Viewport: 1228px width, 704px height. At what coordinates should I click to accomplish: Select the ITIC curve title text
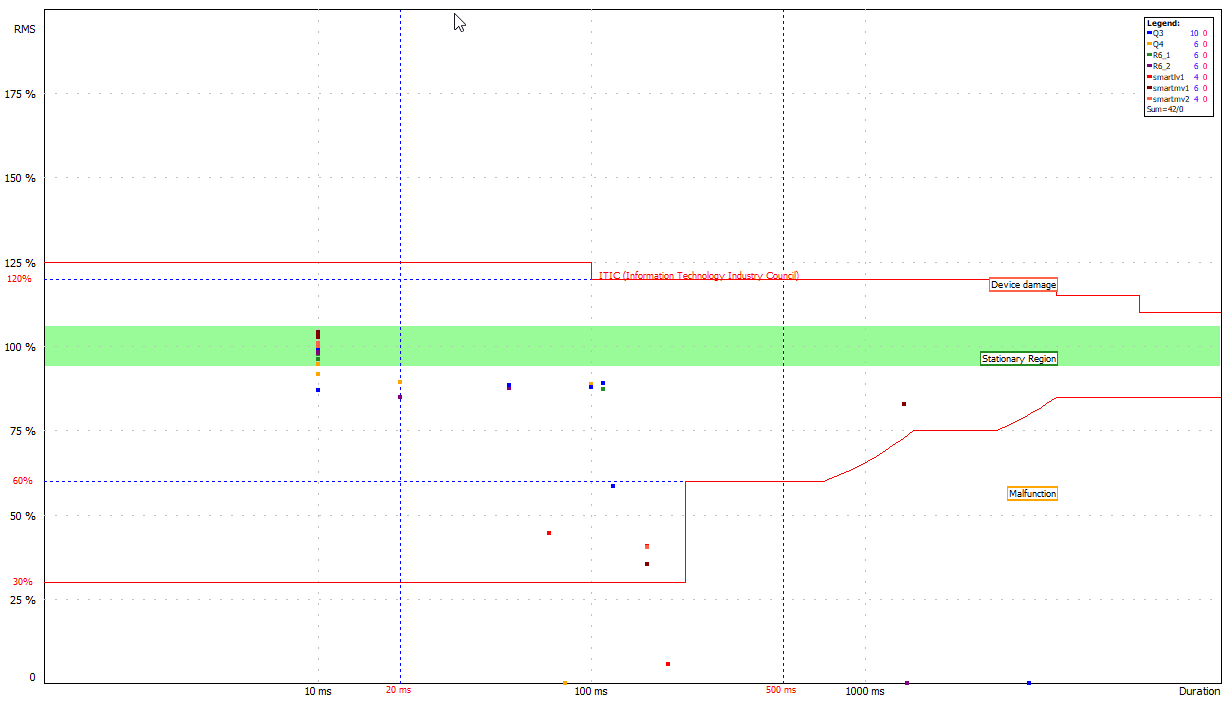[698, 276]
